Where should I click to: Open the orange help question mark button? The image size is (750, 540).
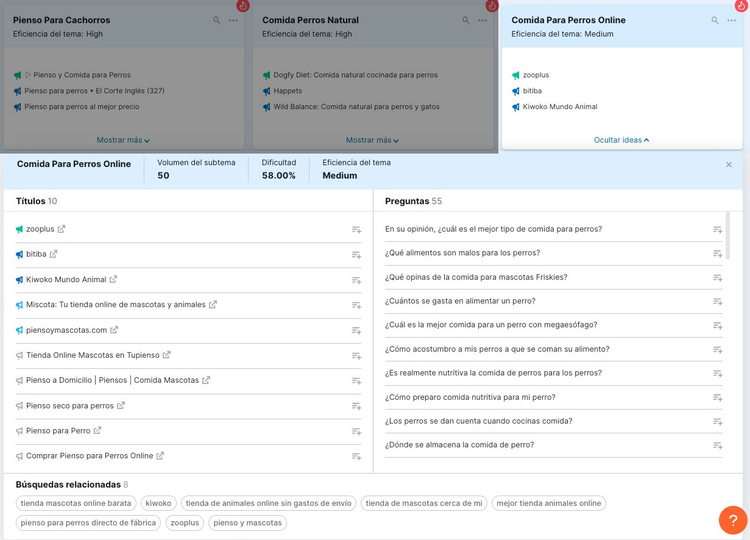(x=733, y=520)
